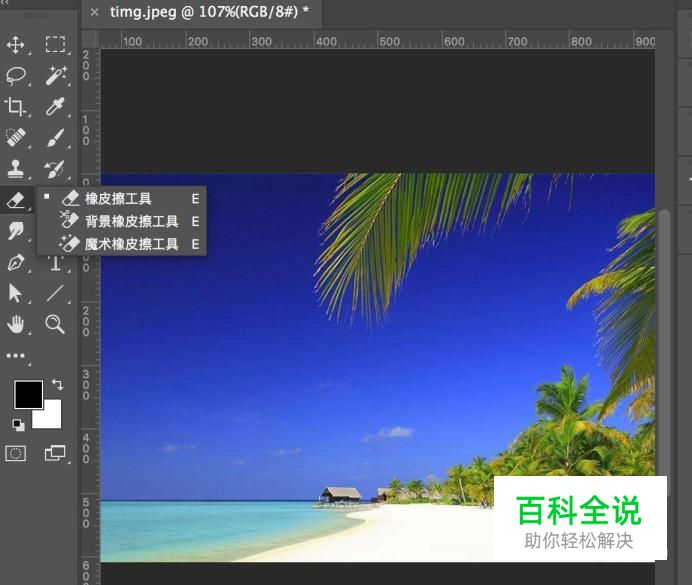Open the black foreground color swatch
Viewport: 692px width, 585px height.
tap(28, 394)
